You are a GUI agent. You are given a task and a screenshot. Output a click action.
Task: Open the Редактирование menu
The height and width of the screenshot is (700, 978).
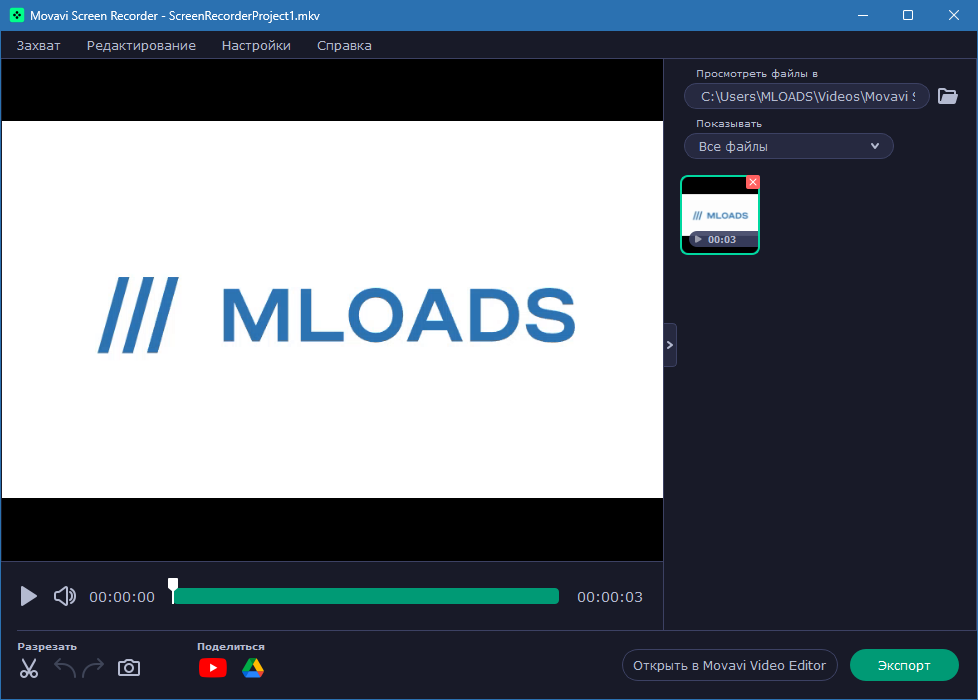[x=141, y=46]
